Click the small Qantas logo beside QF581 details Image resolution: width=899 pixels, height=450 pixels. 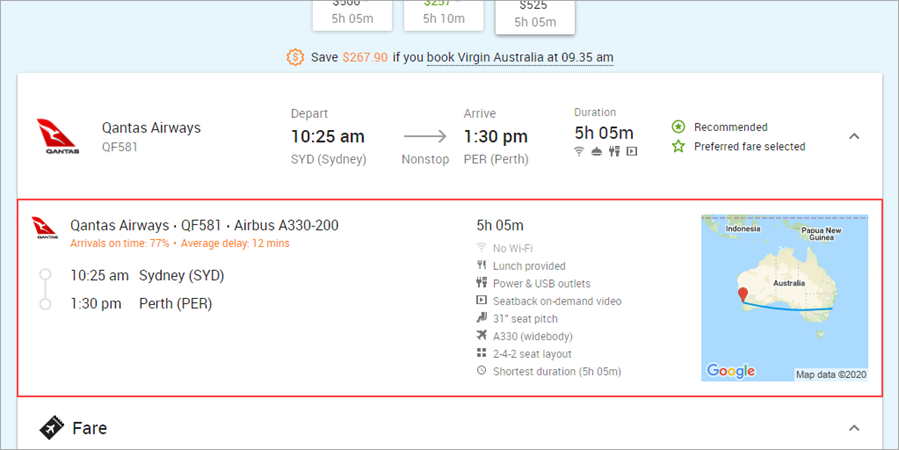[x=45, y=228]
